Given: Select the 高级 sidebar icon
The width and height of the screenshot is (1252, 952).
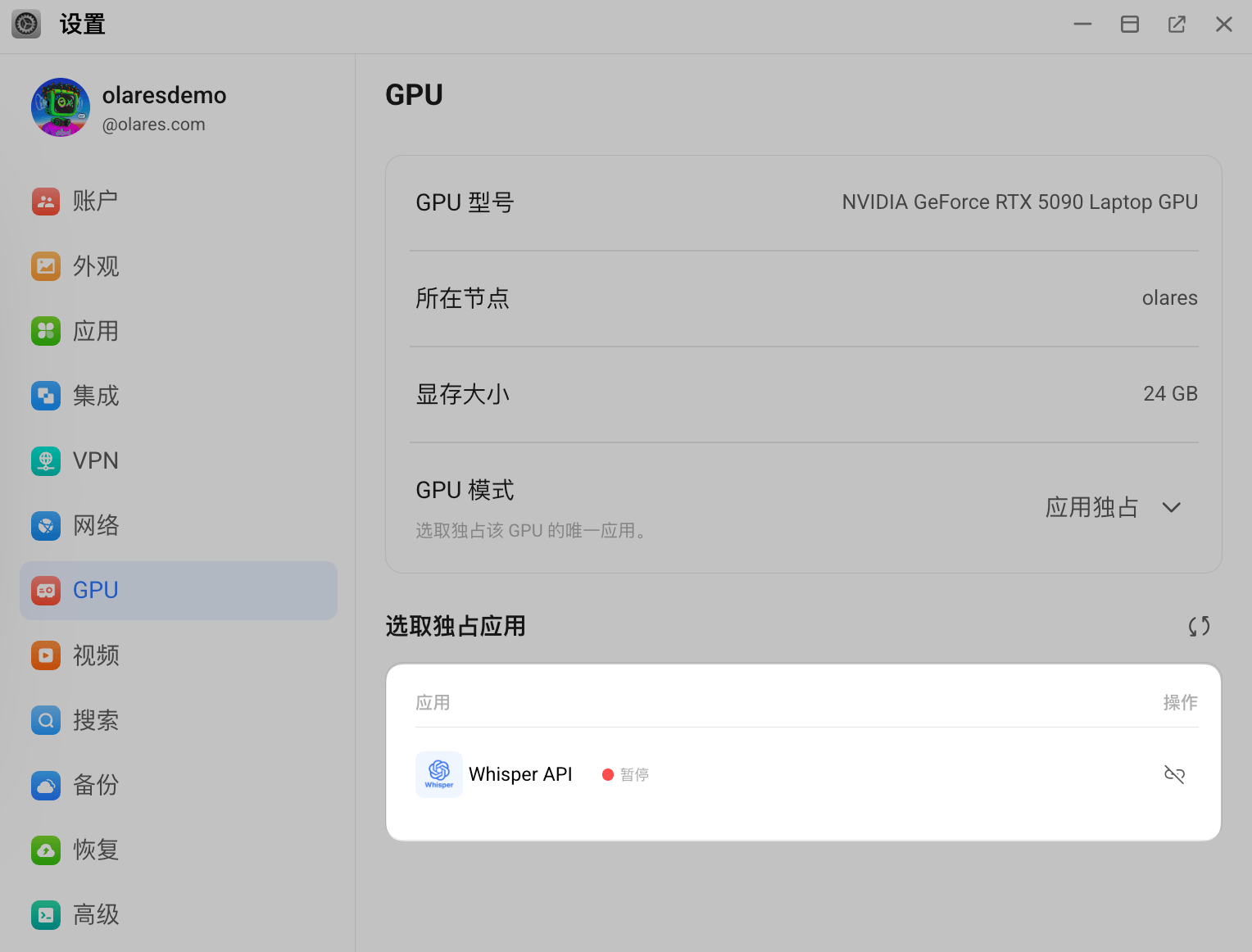Looking at the screenshot, I should 96,914.
